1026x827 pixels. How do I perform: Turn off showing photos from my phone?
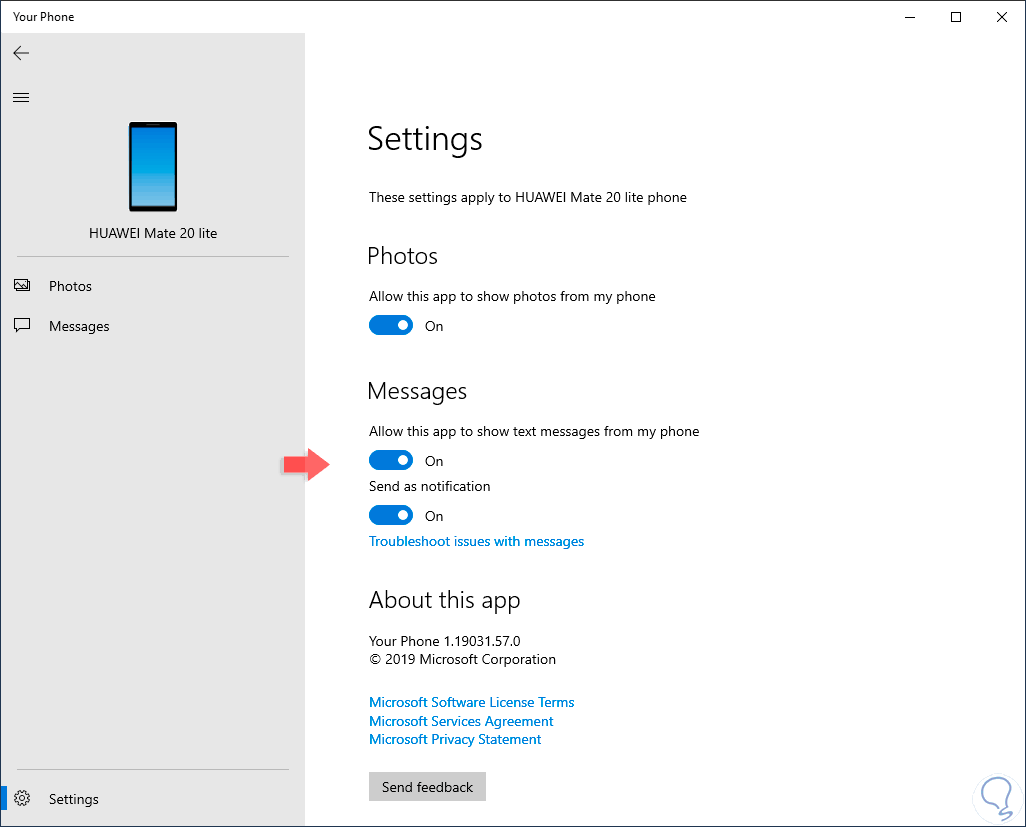point(391,325)
